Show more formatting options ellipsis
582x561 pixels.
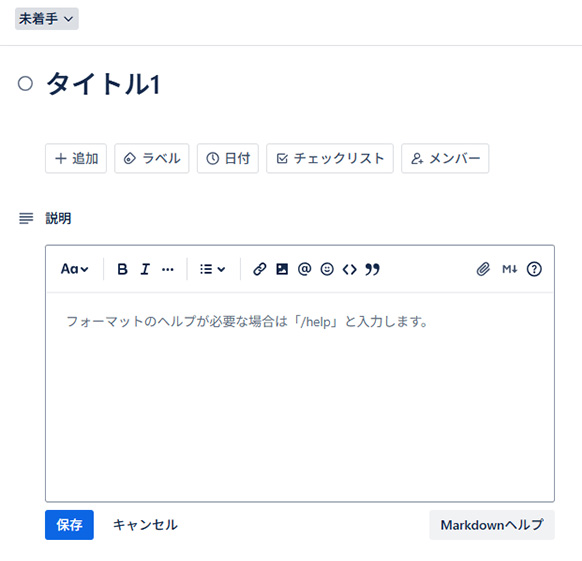click(x=168, y=269)
